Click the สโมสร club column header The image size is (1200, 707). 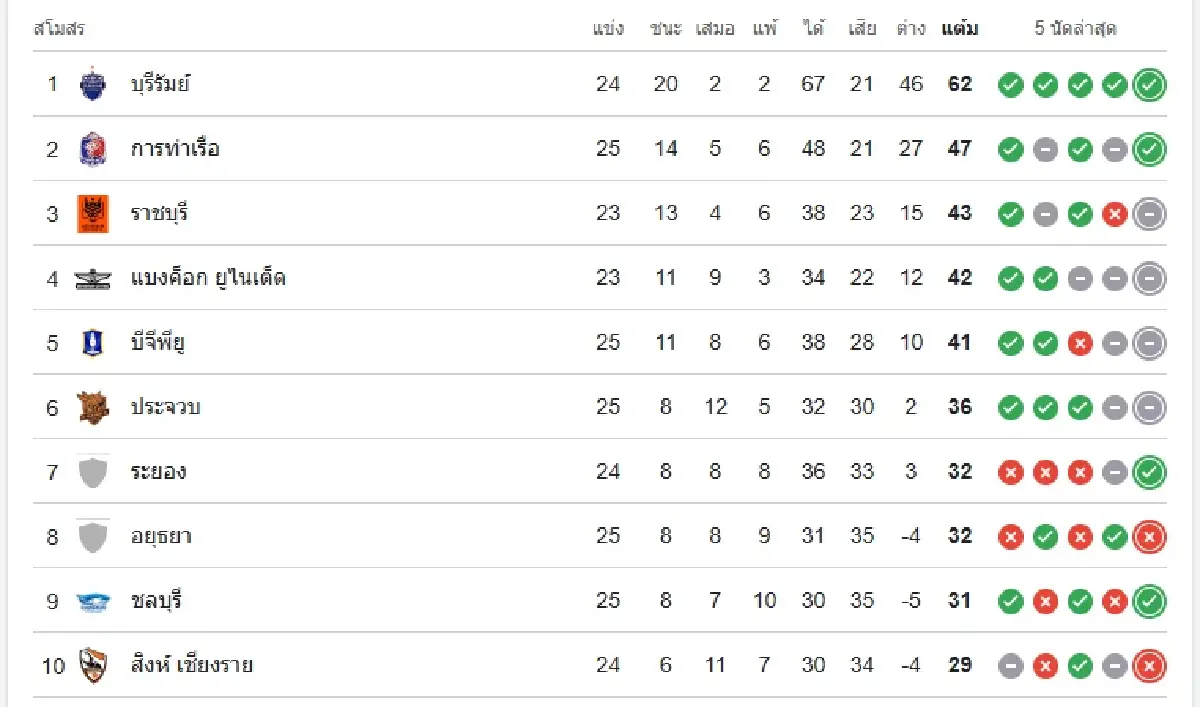(x=59, y=29)
